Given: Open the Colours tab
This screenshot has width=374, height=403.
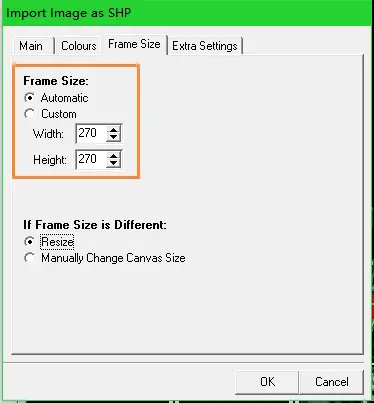Looking at the screenshot, I should (x=78, y=46).
